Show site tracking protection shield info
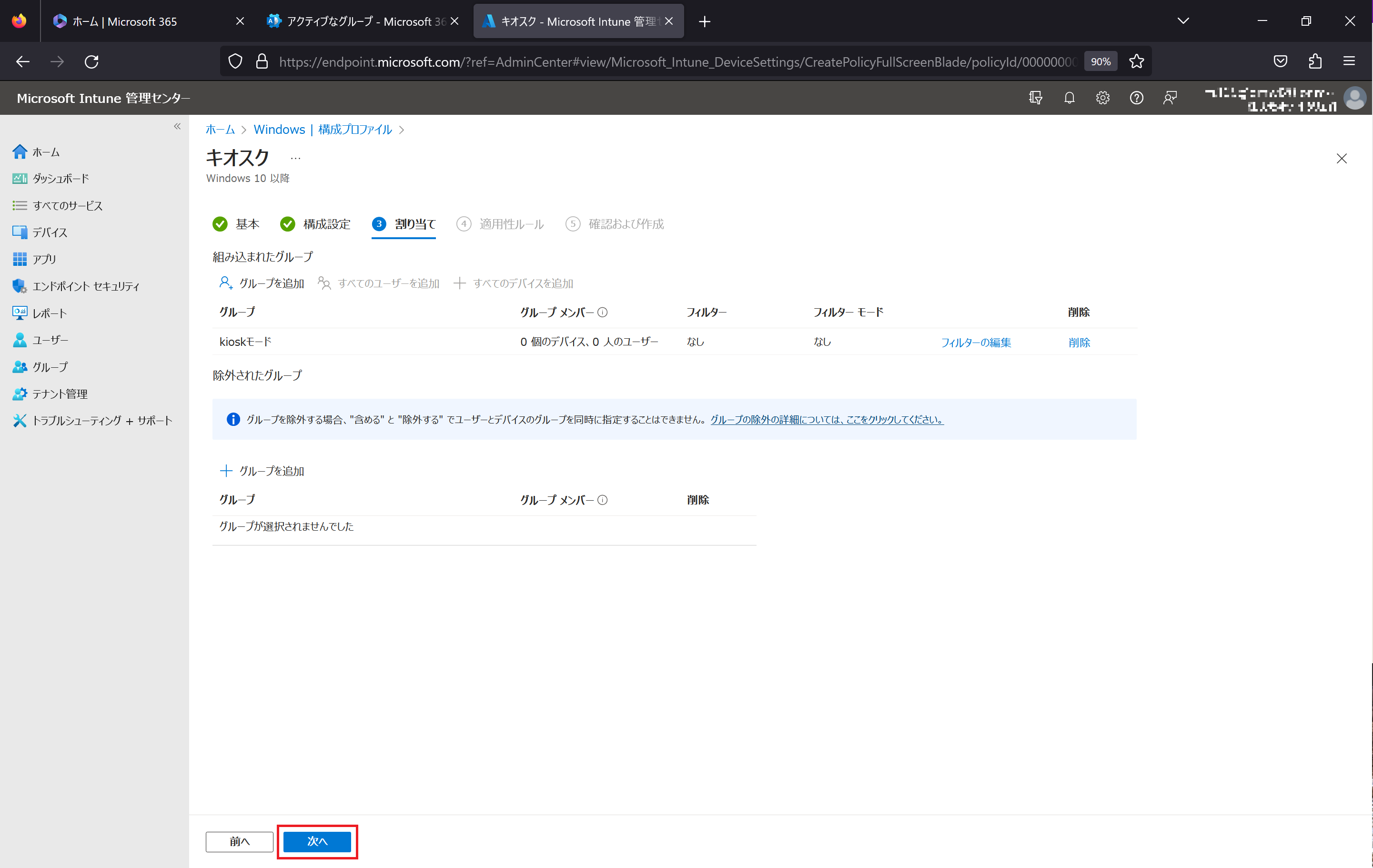Screen dimensions: 1373x868 pyautogui.click(x=235, y=61)
